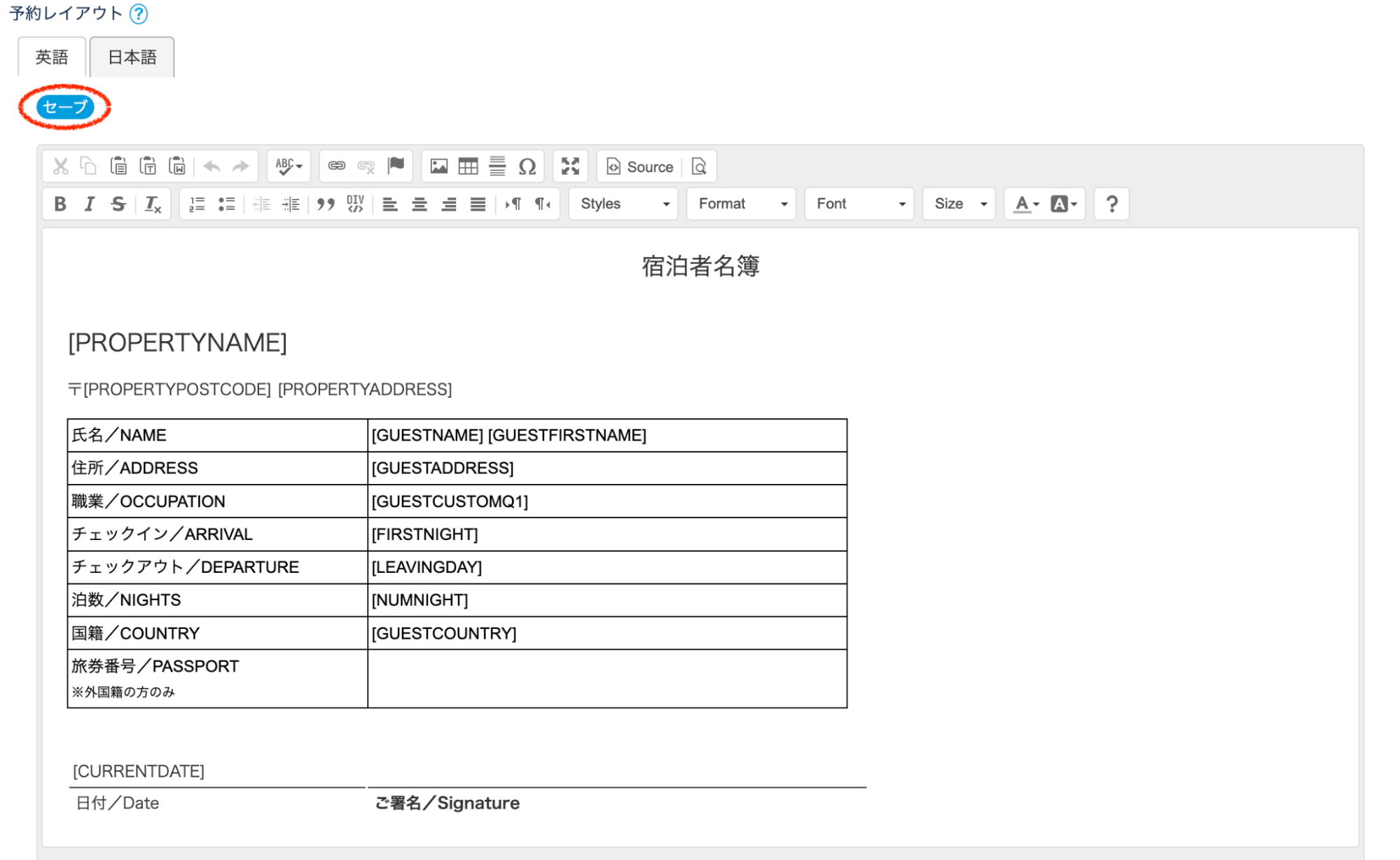Click the help icon beside 予約レイアウト

pyautogui.click(x=139, y=13)
